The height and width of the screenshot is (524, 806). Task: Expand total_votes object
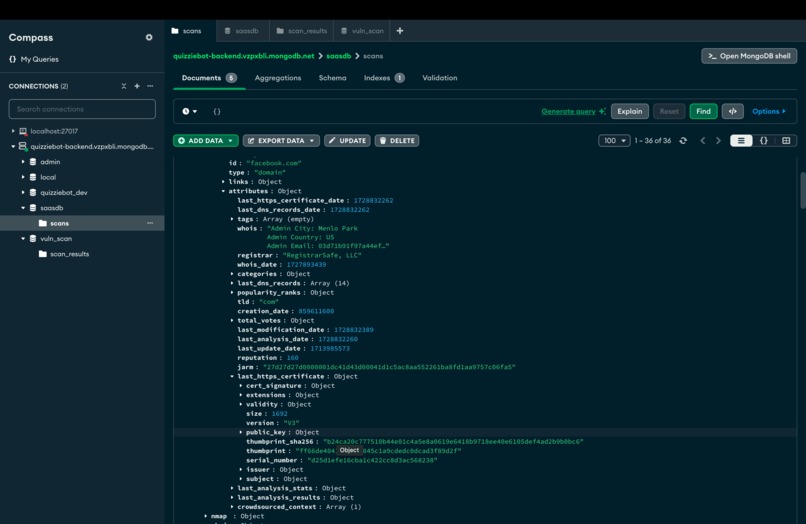tap(232, 320)
